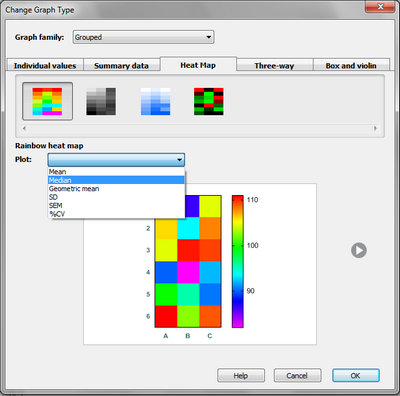
Task: Click the play arrow next to preview
Action: point(359,250)
